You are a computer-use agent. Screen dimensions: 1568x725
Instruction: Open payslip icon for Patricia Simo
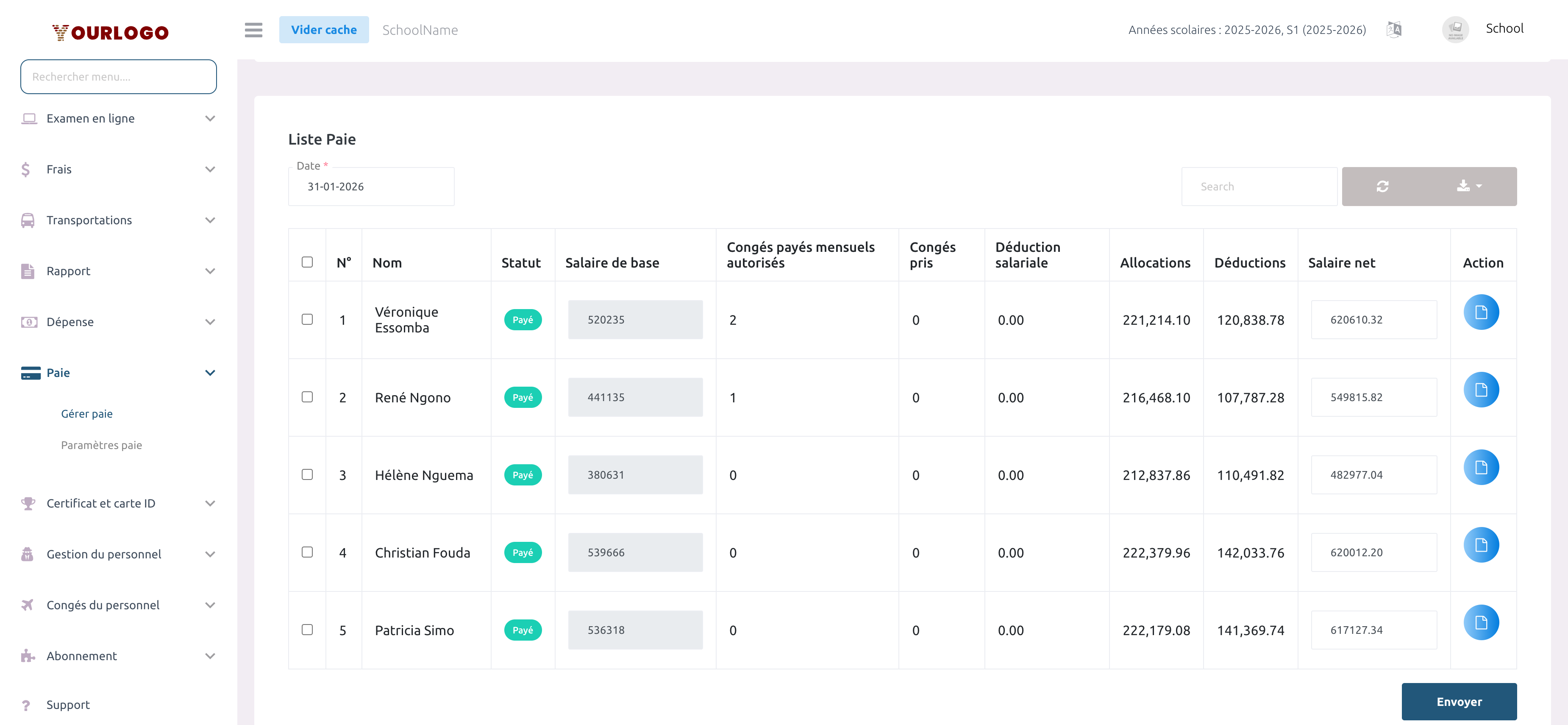(x=1480, y=623)
